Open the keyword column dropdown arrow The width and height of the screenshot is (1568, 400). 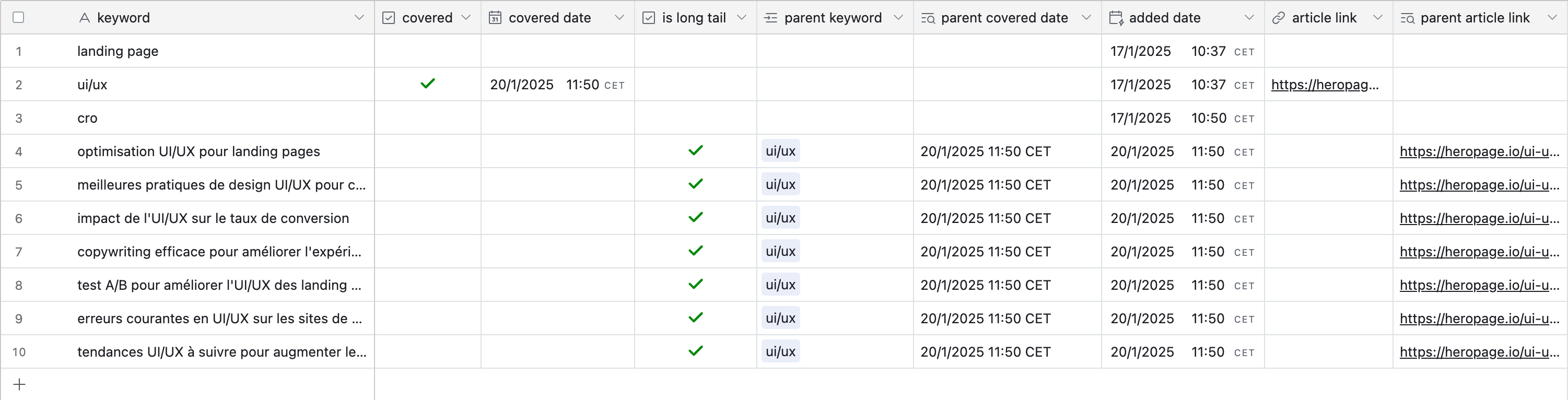click(x=359, y=18)
